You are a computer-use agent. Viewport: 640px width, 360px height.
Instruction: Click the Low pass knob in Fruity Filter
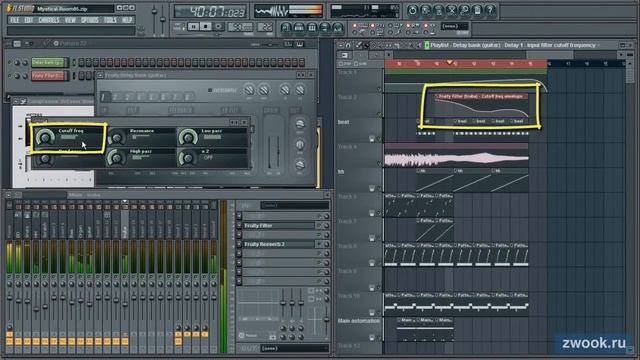tap(188, 138)
